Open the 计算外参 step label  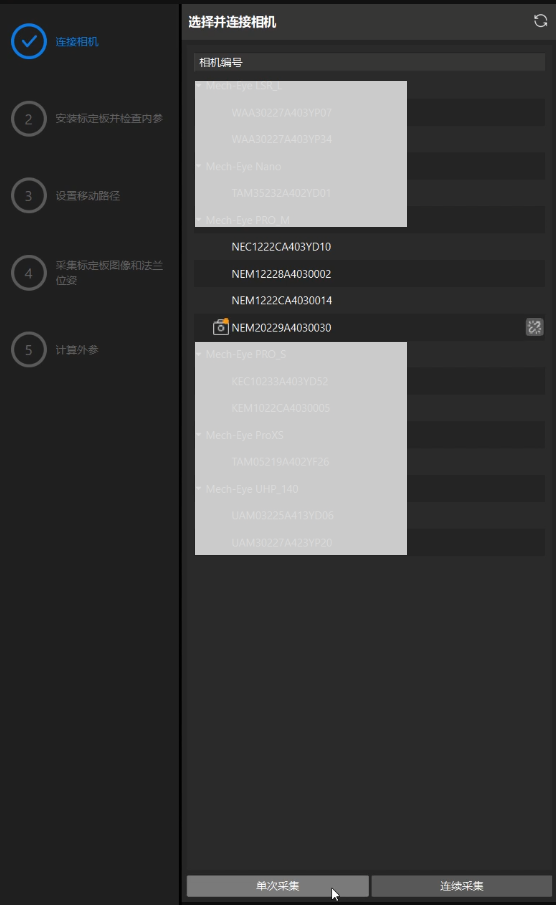(77, 350)
